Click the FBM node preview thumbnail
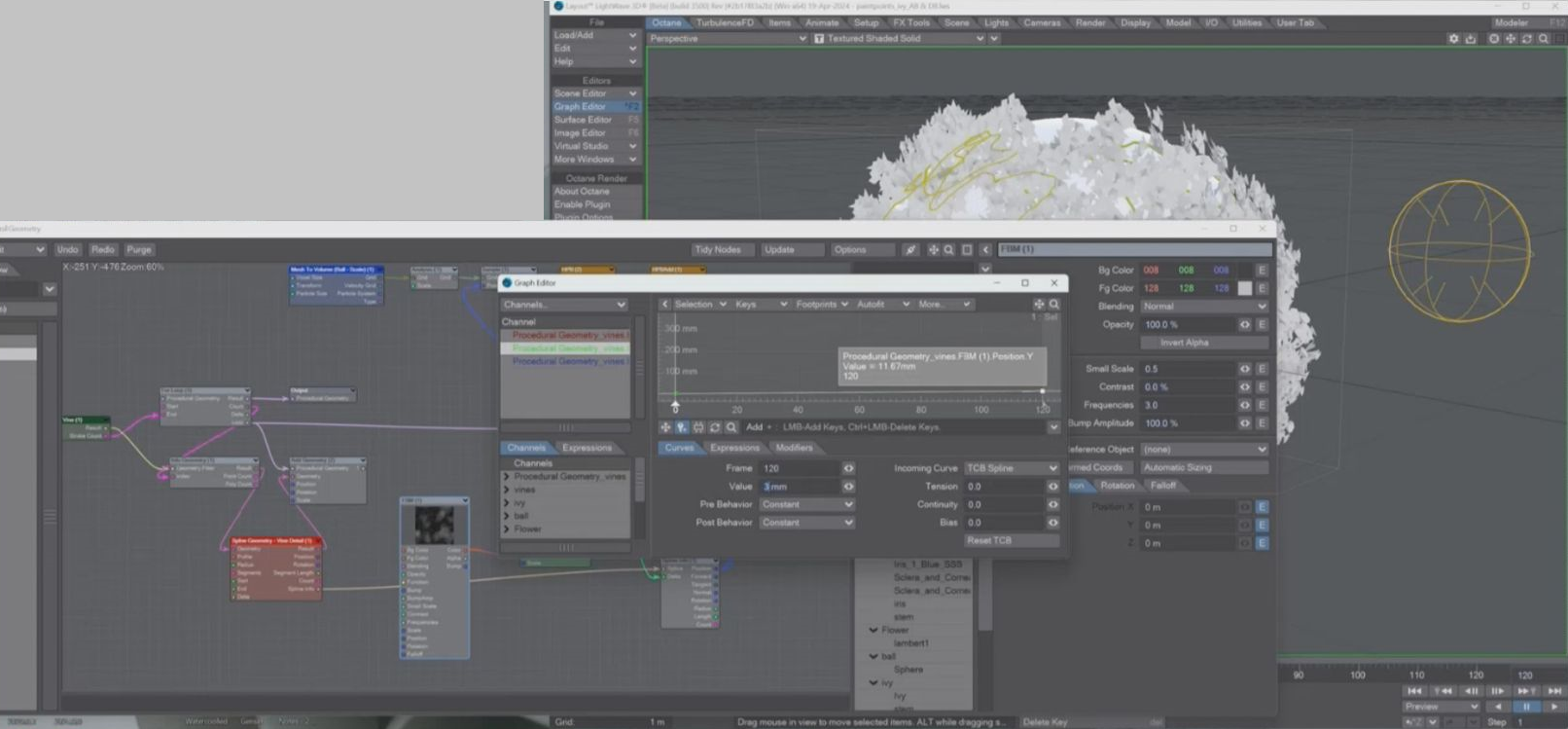 point(434,525)
